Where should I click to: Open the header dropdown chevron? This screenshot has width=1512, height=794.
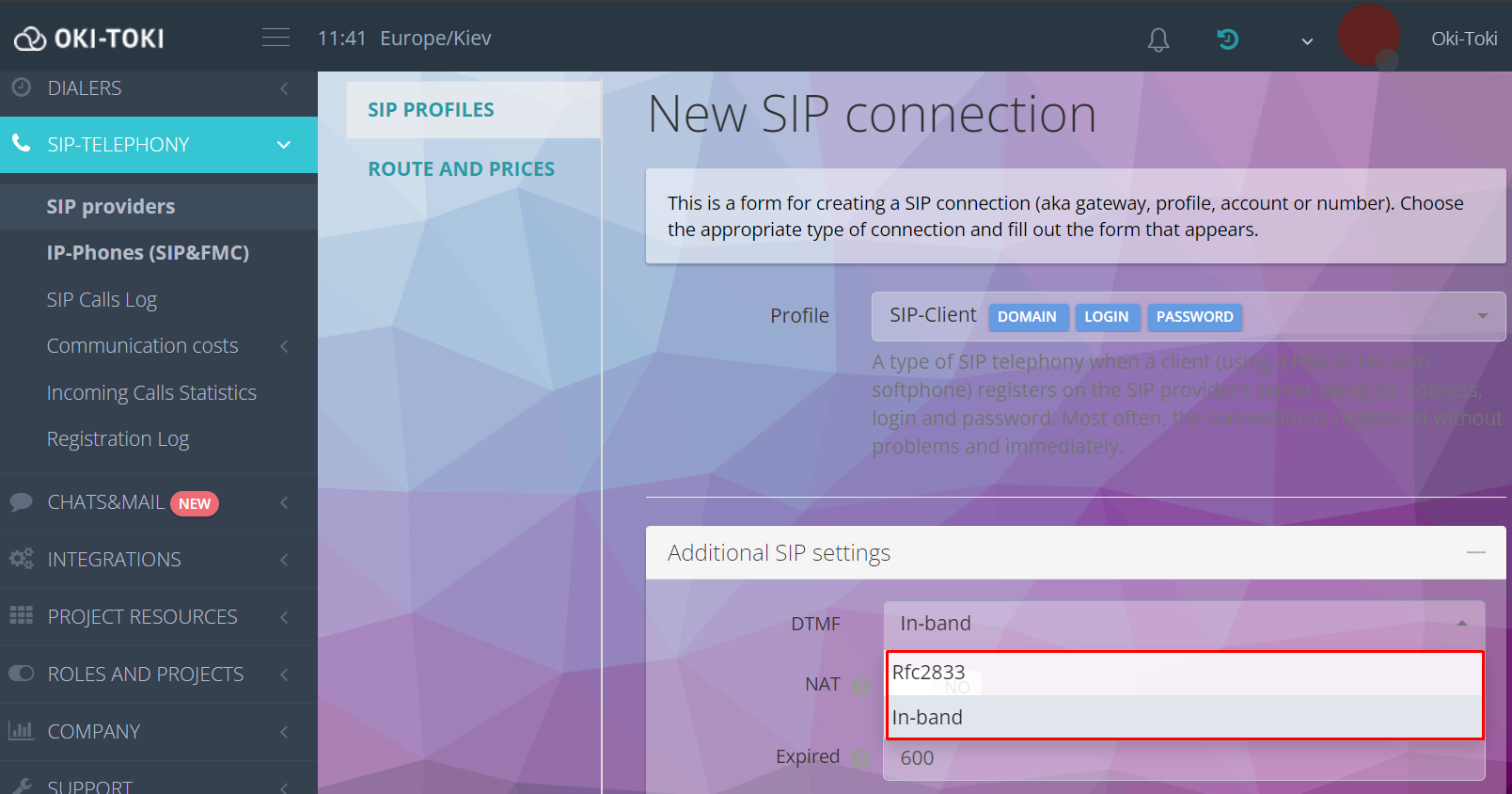(x=1307, y=40)
